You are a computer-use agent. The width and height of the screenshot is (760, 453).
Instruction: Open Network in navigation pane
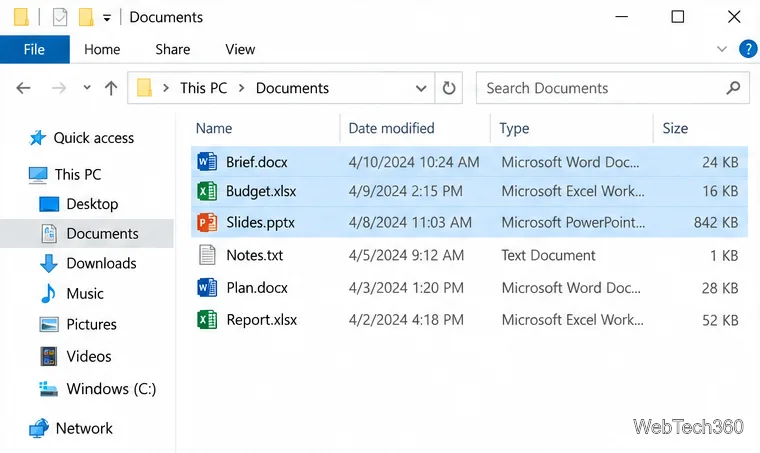(84, 428)
